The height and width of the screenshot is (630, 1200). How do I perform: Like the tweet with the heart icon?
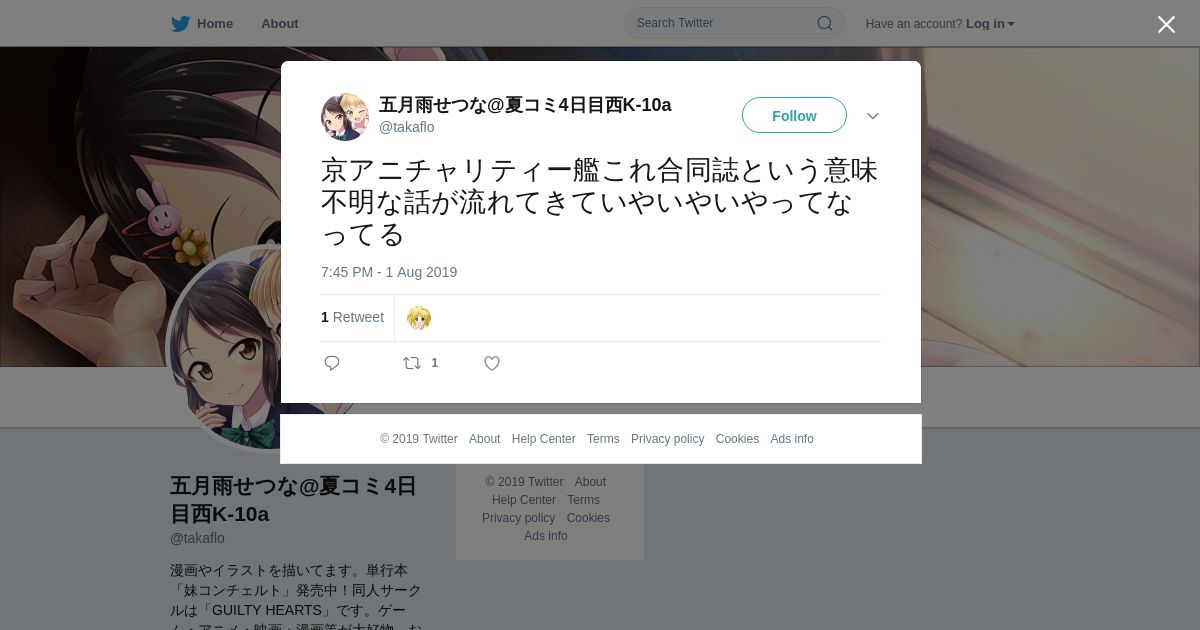tap(492, 363)
